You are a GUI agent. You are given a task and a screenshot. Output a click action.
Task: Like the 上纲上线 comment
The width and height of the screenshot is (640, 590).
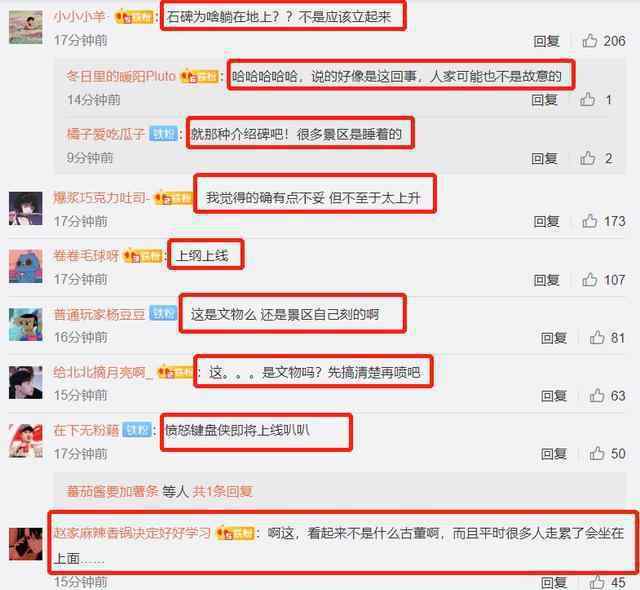590,279
